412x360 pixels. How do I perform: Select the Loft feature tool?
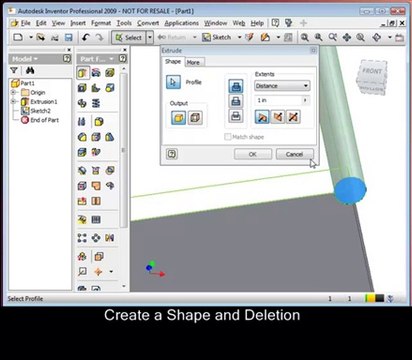(110, 88)
